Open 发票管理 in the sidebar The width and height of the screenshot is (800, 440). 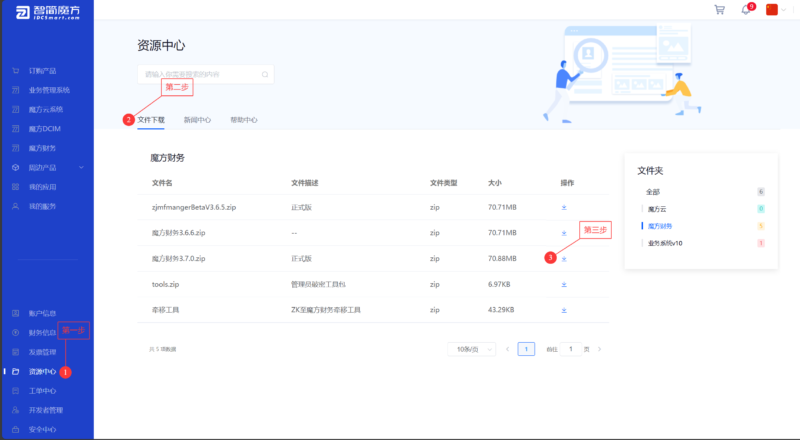[42, 352]
